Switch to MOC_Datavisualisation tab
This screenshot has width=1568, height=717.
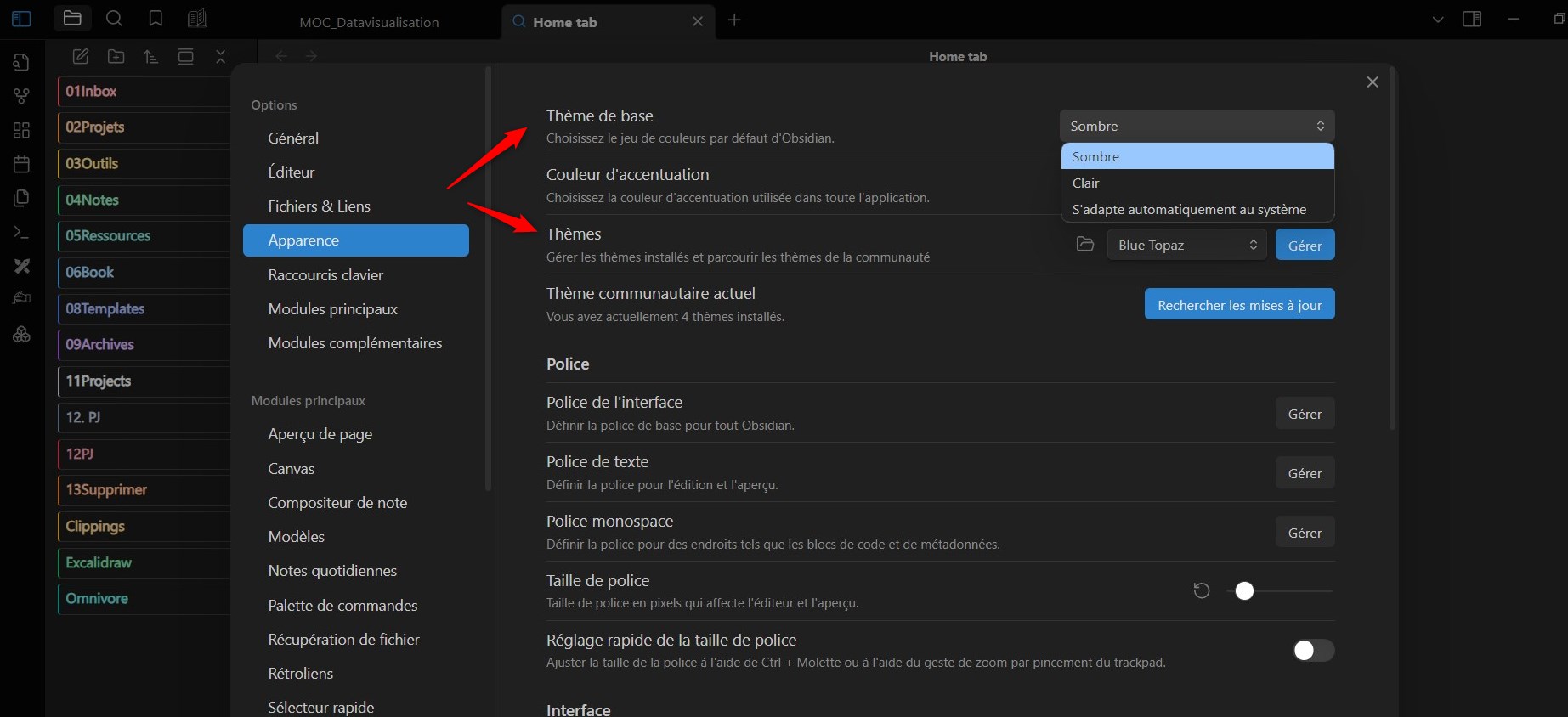(369, 22)
